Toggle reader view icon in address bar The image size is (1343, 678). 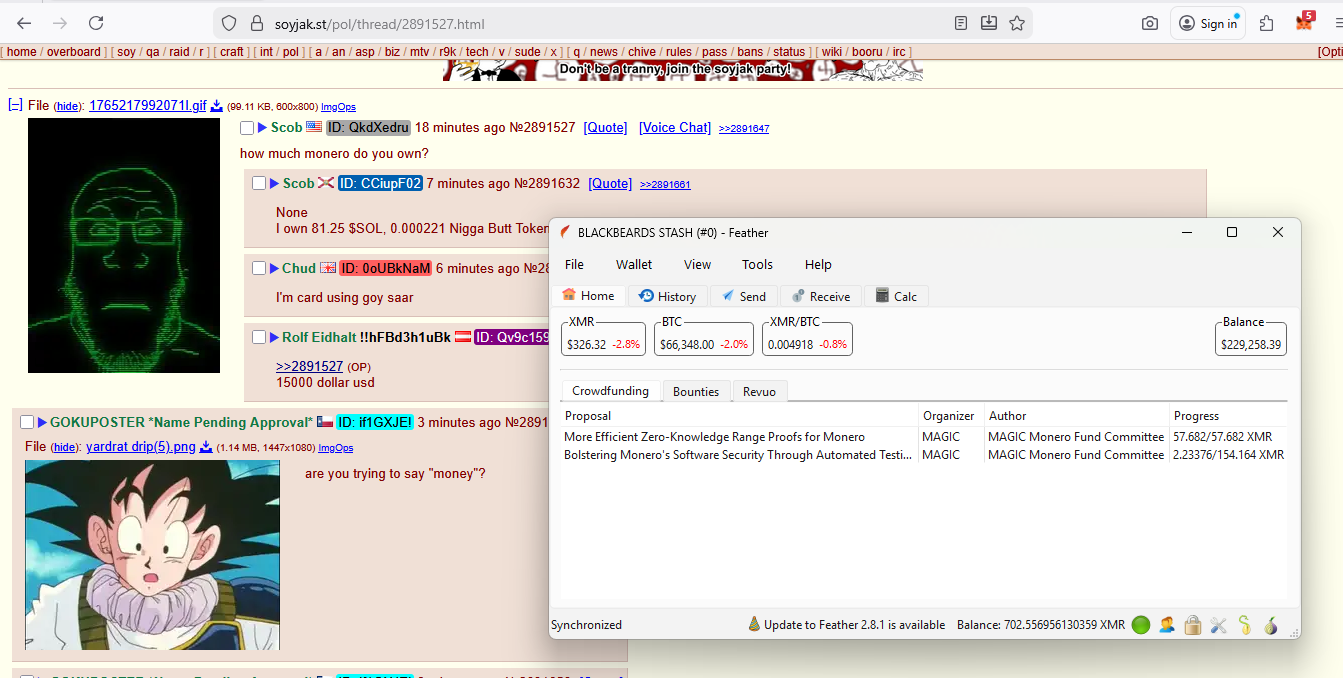pos(961,23)
